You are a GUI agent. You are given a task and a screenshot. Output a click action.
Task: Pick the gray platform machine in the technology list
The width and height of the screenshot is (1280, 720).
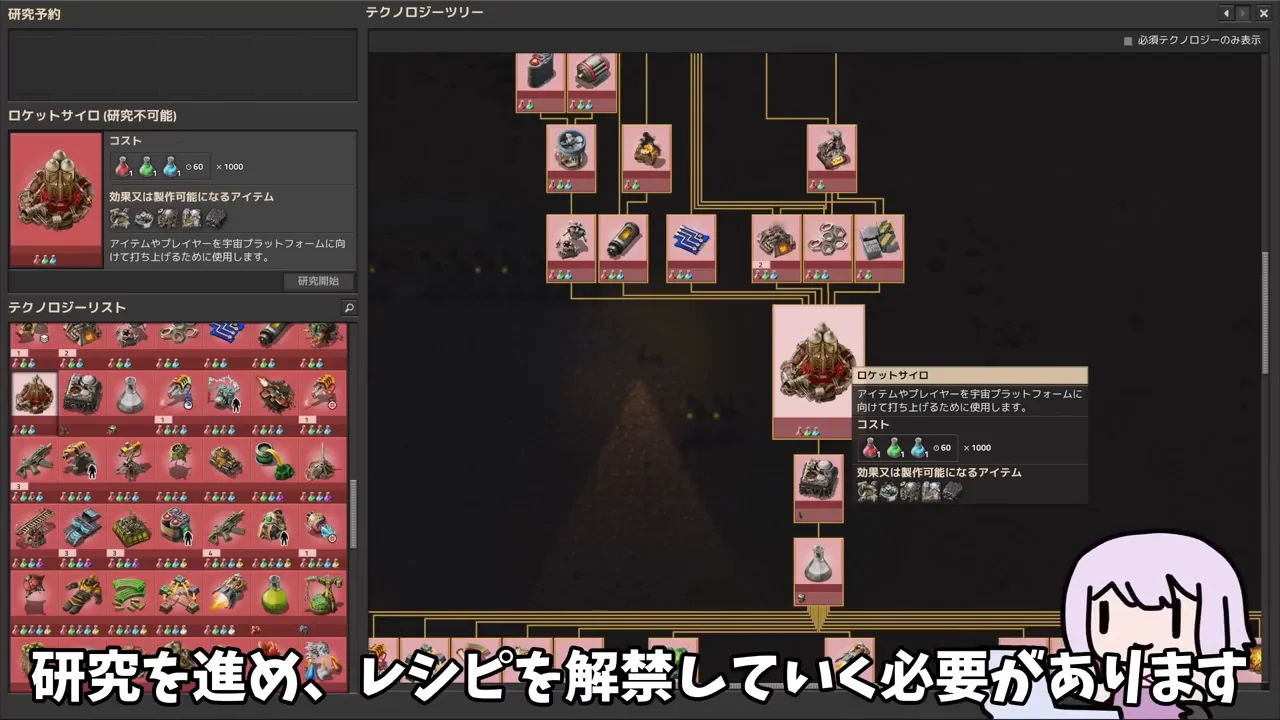click(83, 403)
